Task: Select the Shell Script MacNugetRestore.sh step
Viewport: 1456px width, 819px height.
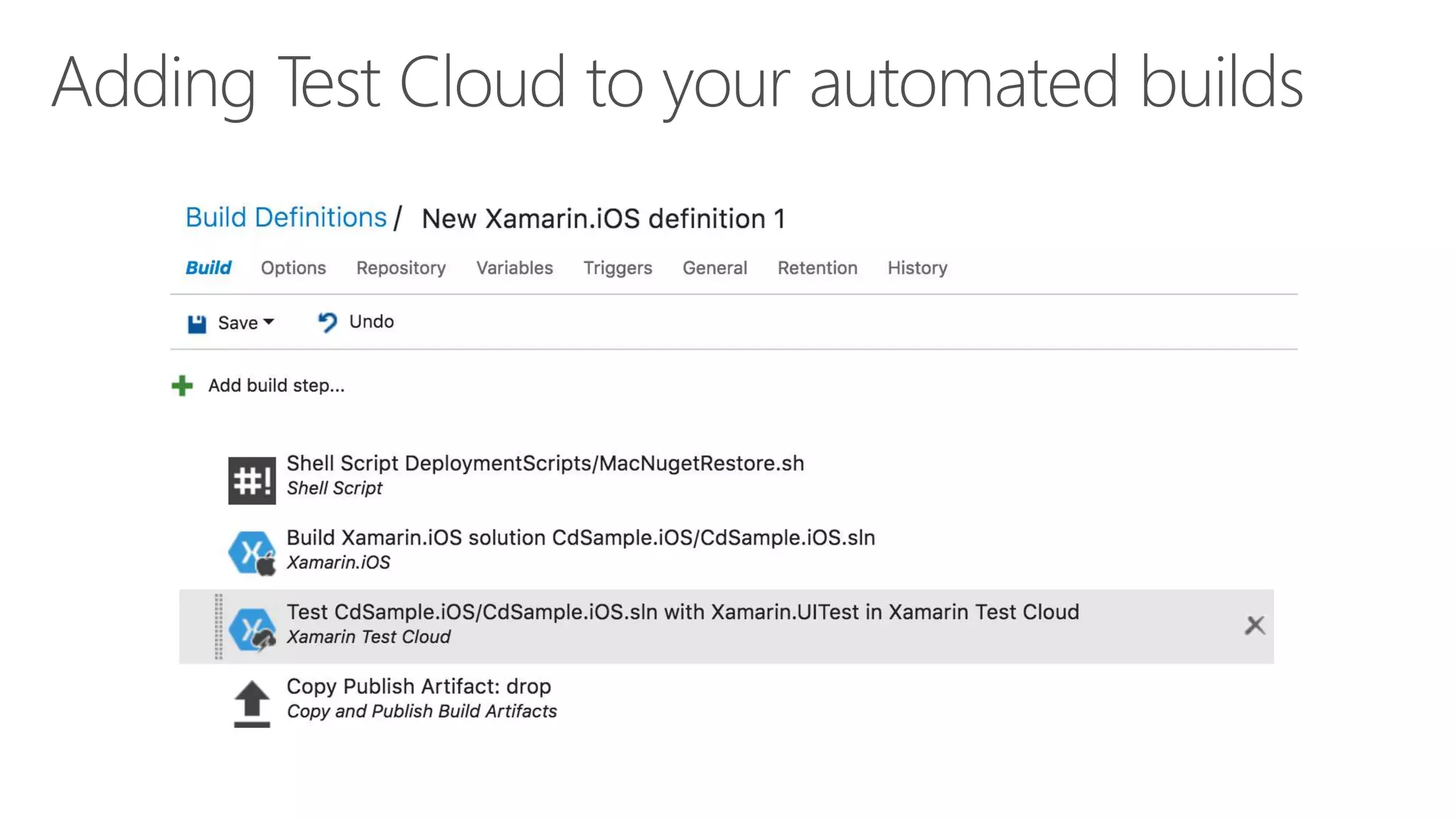Action: (545, 464)
